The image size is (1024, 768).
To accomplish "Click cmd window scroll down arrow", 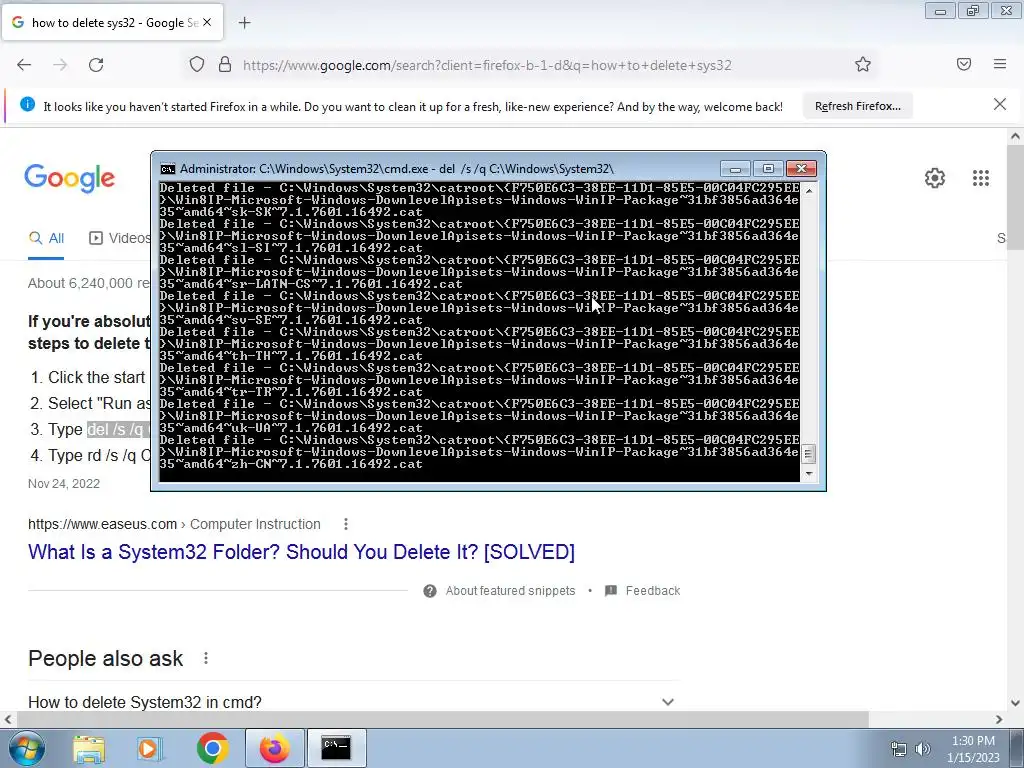I will pyautogui.click(x=809, y=473).
